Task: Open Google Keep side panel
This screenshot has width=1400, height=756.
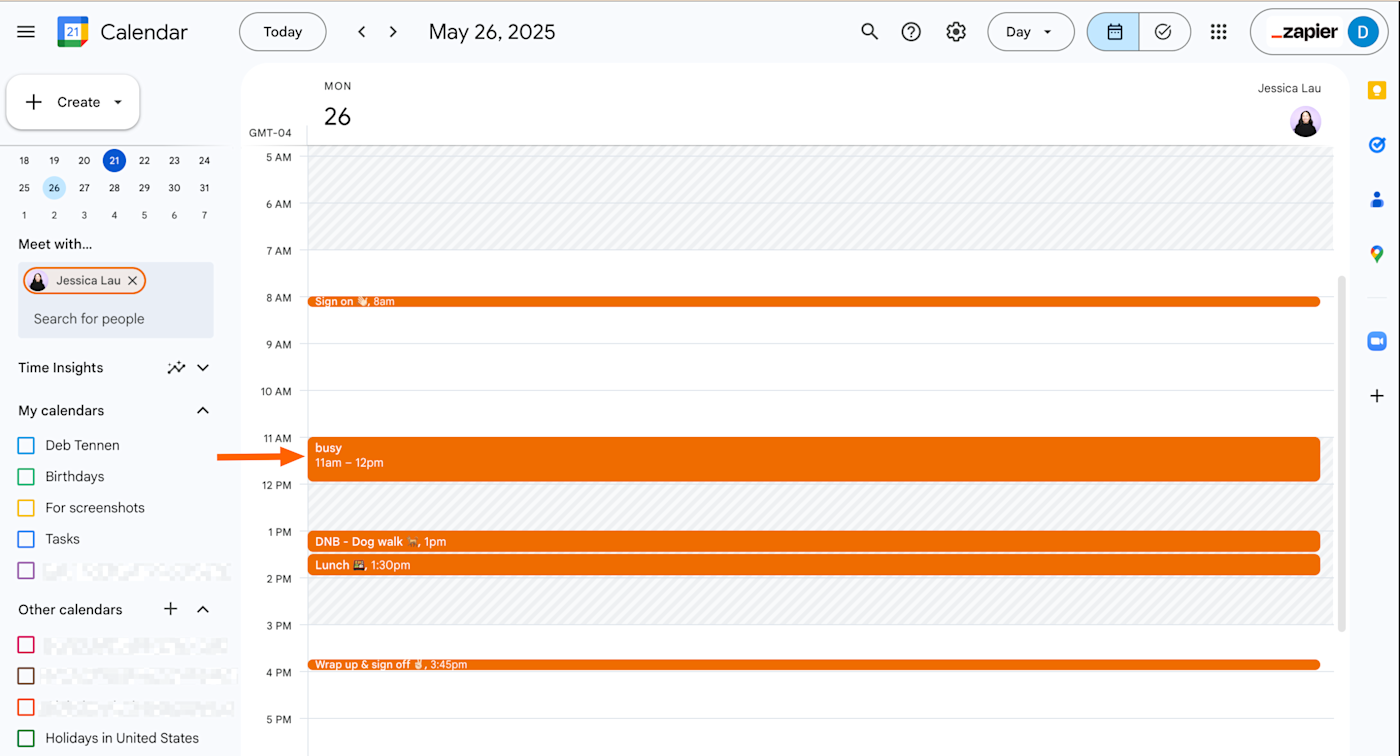Action: 1377,91
